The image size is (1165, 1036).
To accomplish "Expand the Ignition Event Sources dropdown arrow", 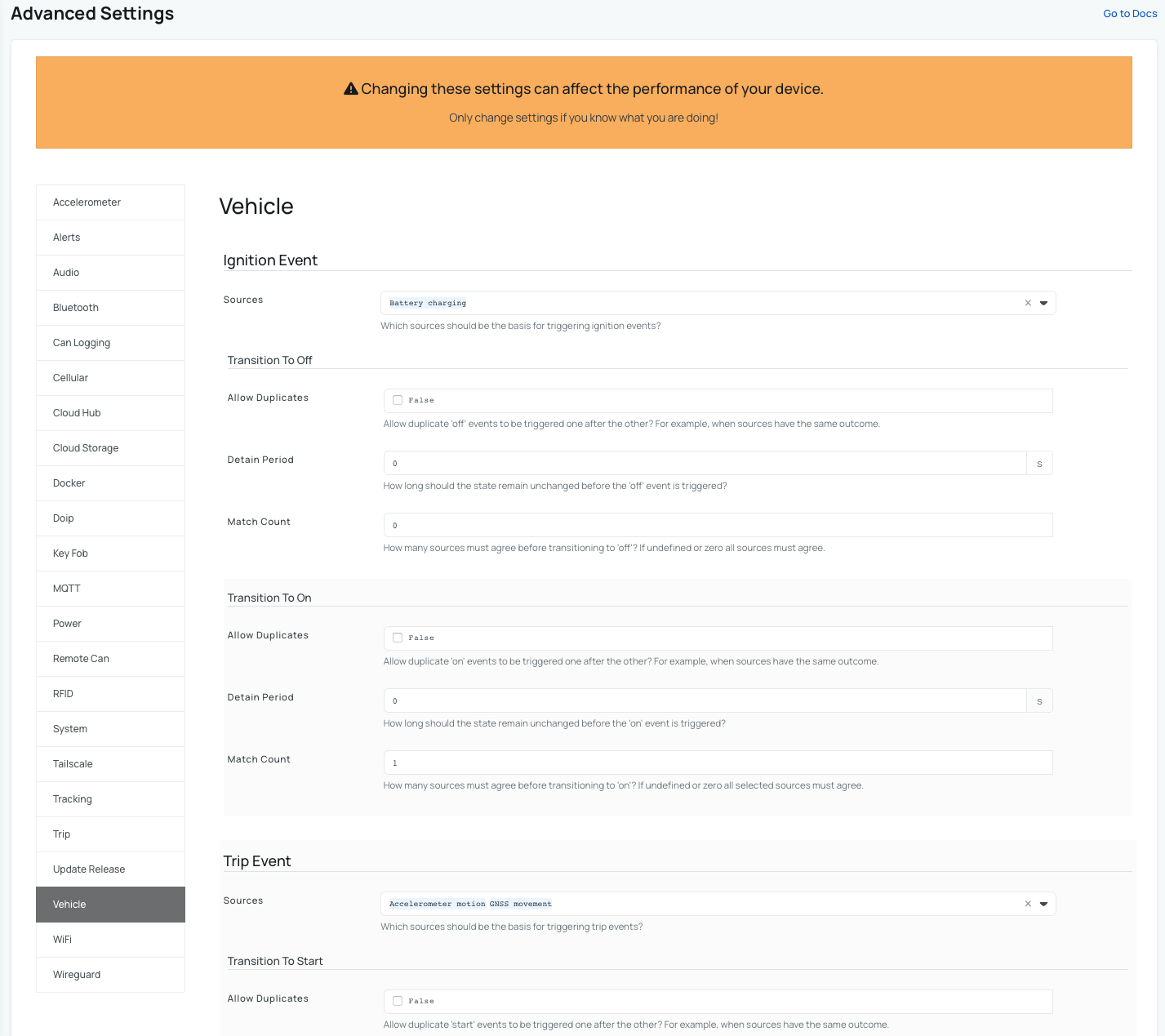I will coord(1043,303).
